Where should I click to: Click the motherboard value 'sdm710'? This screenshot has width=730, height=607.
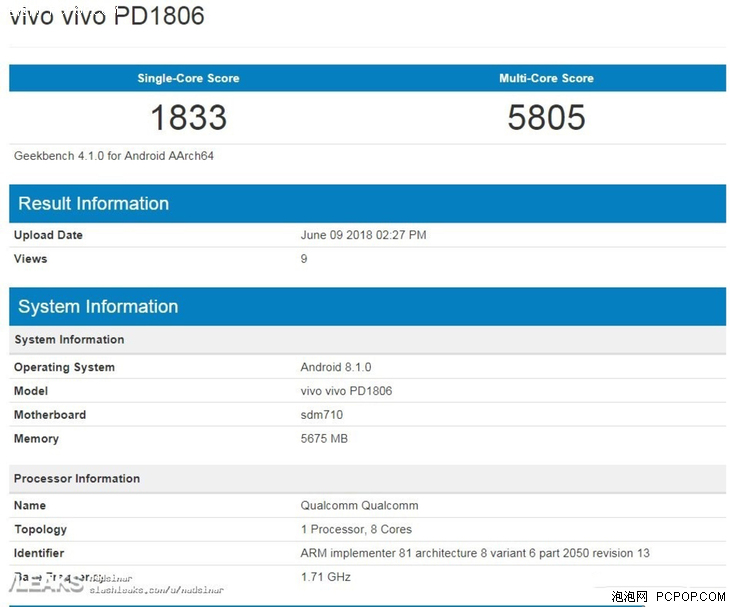322,415
